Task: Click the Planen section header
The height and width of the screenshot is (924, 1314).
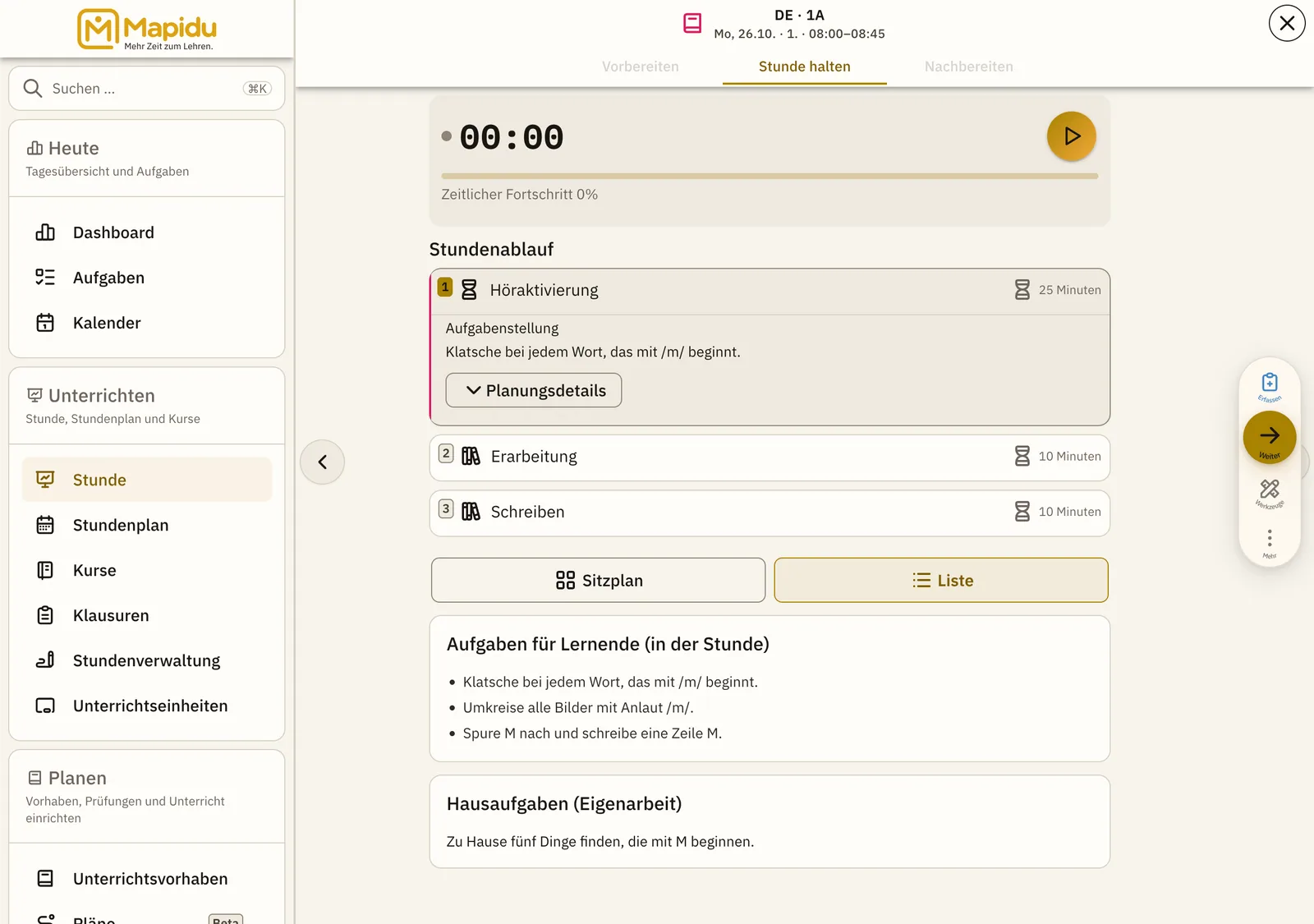Action: (147, 796)
